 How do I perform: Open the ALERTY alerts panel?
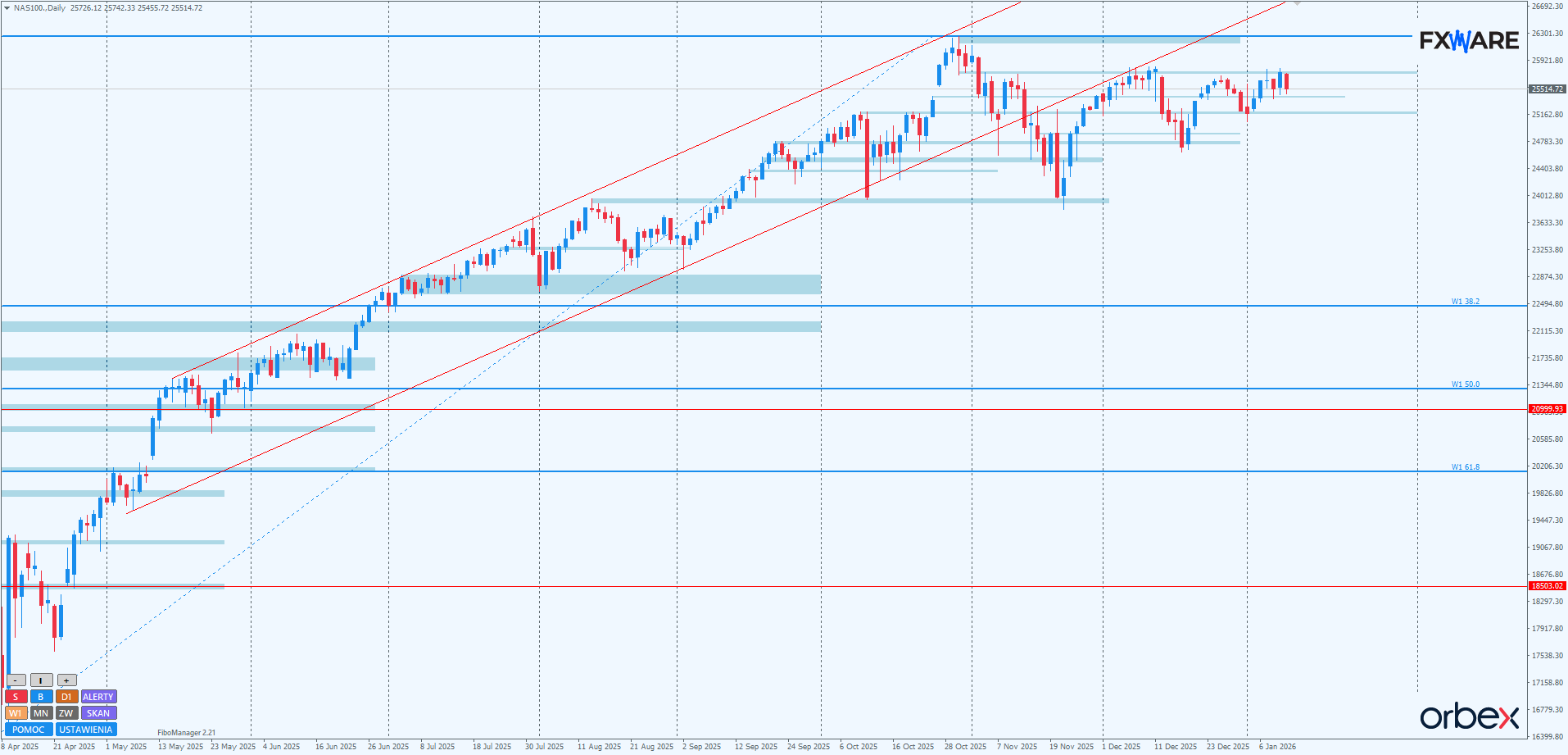pyautogui.click(x=98, y=697)
